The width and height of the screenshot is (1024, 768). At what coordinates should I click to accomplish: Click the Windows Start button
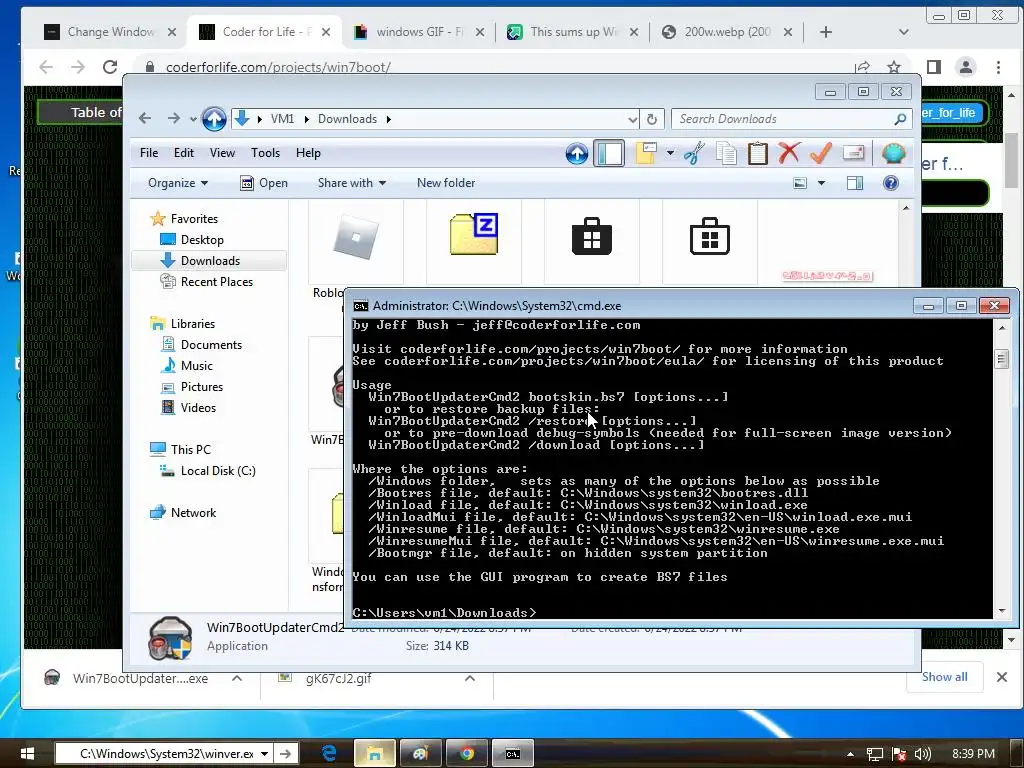point(27,753)
